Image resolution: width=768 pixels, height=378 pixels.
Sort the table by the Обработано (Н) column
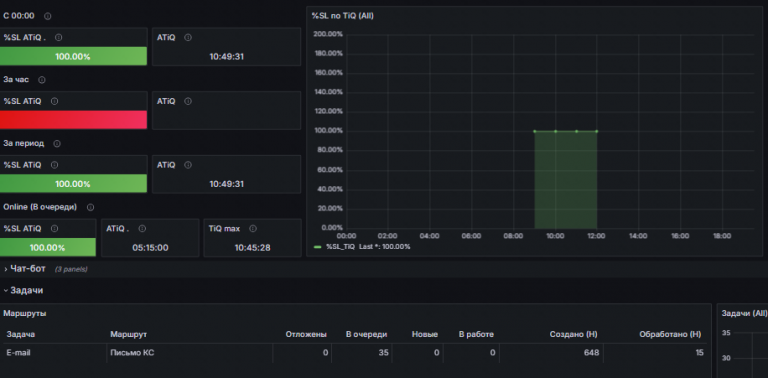(x=670, y=334)
